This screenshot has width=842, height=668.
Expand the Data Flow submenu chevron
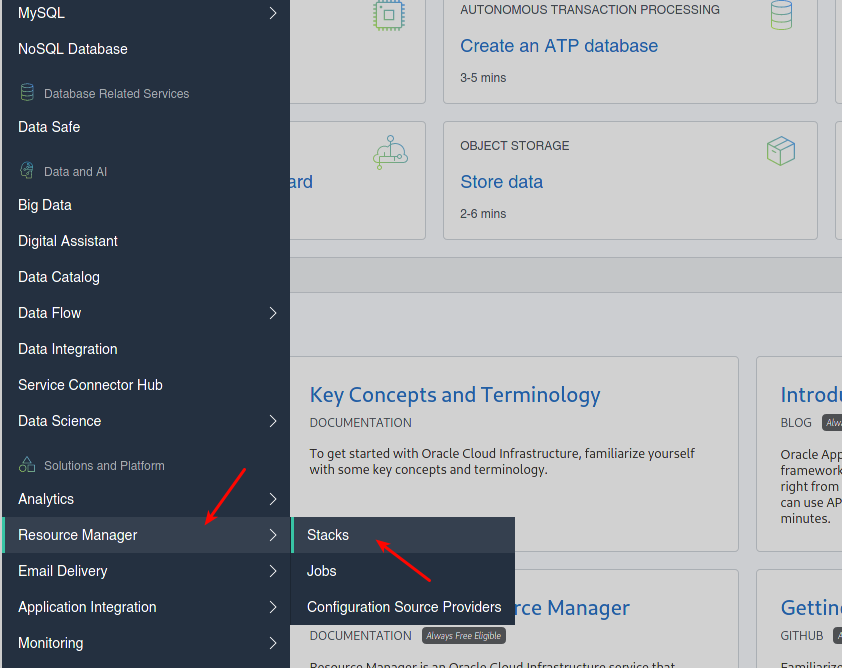coord(273,313)
